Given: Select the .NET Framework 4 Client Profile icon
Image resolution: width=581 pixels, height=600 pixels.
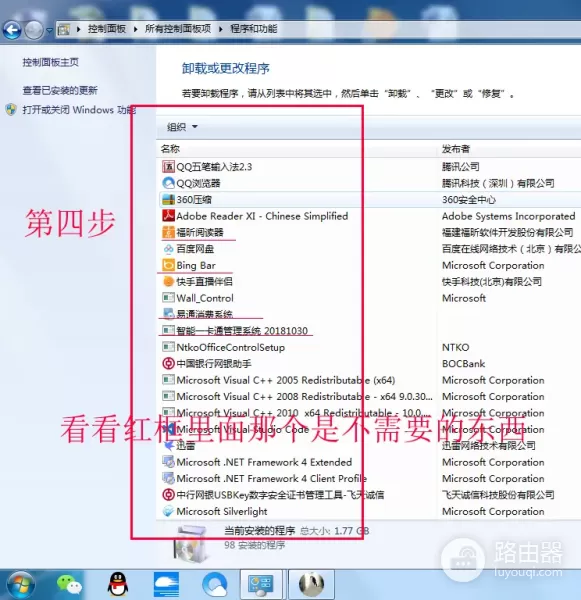Looking at the screenshot, I should pos(168,478).
